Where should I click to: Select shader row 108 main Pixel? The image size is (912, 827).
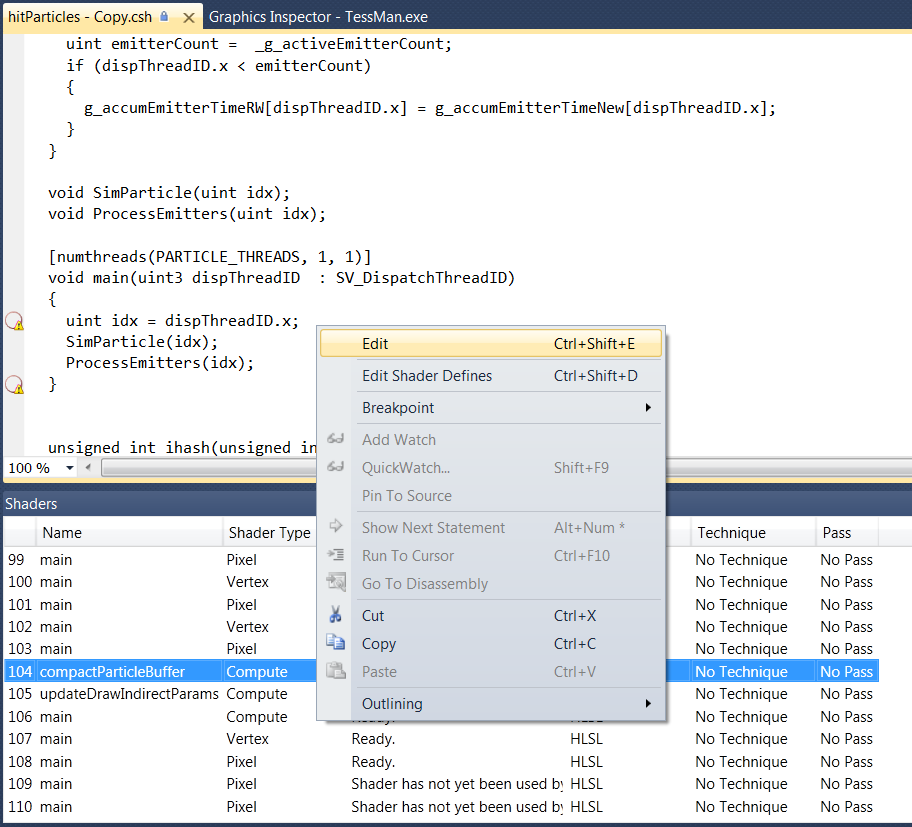441,761
